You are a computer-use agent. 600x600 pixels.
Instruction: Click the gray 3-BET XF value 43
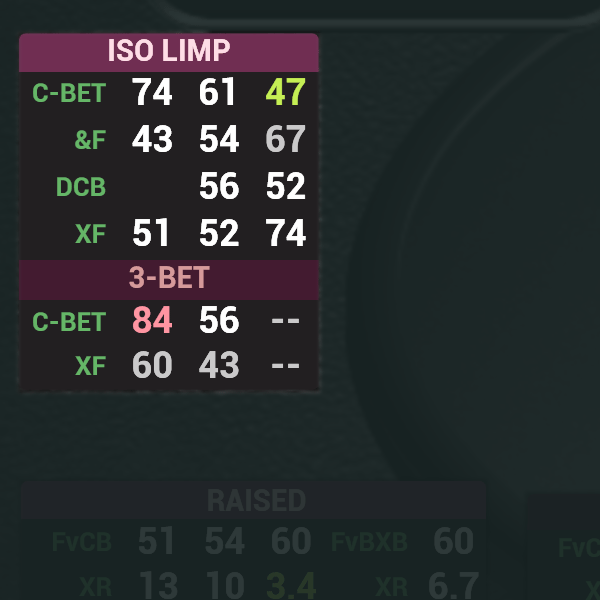point(219,365)
